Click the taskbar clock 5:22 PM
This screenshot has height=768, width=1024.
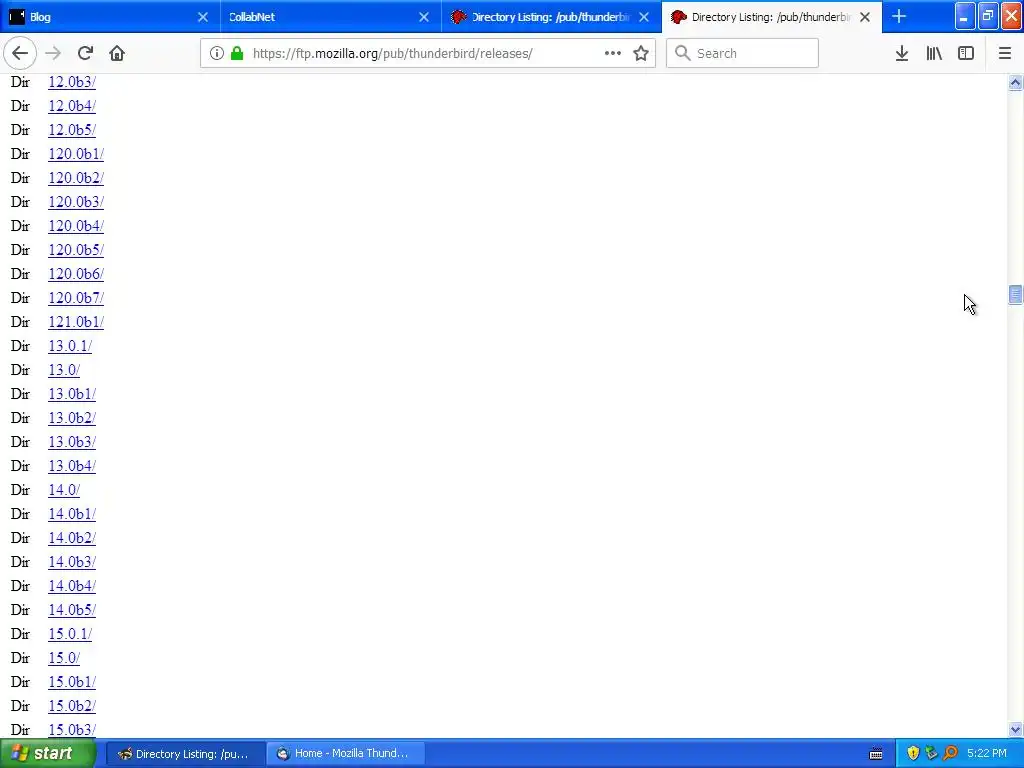(987, 754)
